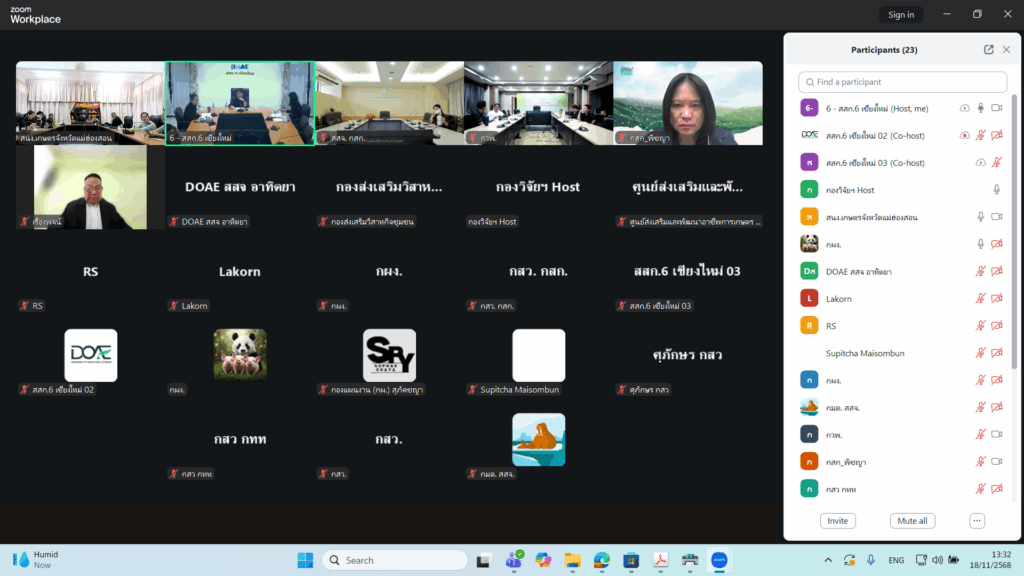Open Microsoft Teams from taskbar
The width and height of the screenshot is (1024, 576).
pyautogui.click(x=516, y=560)
